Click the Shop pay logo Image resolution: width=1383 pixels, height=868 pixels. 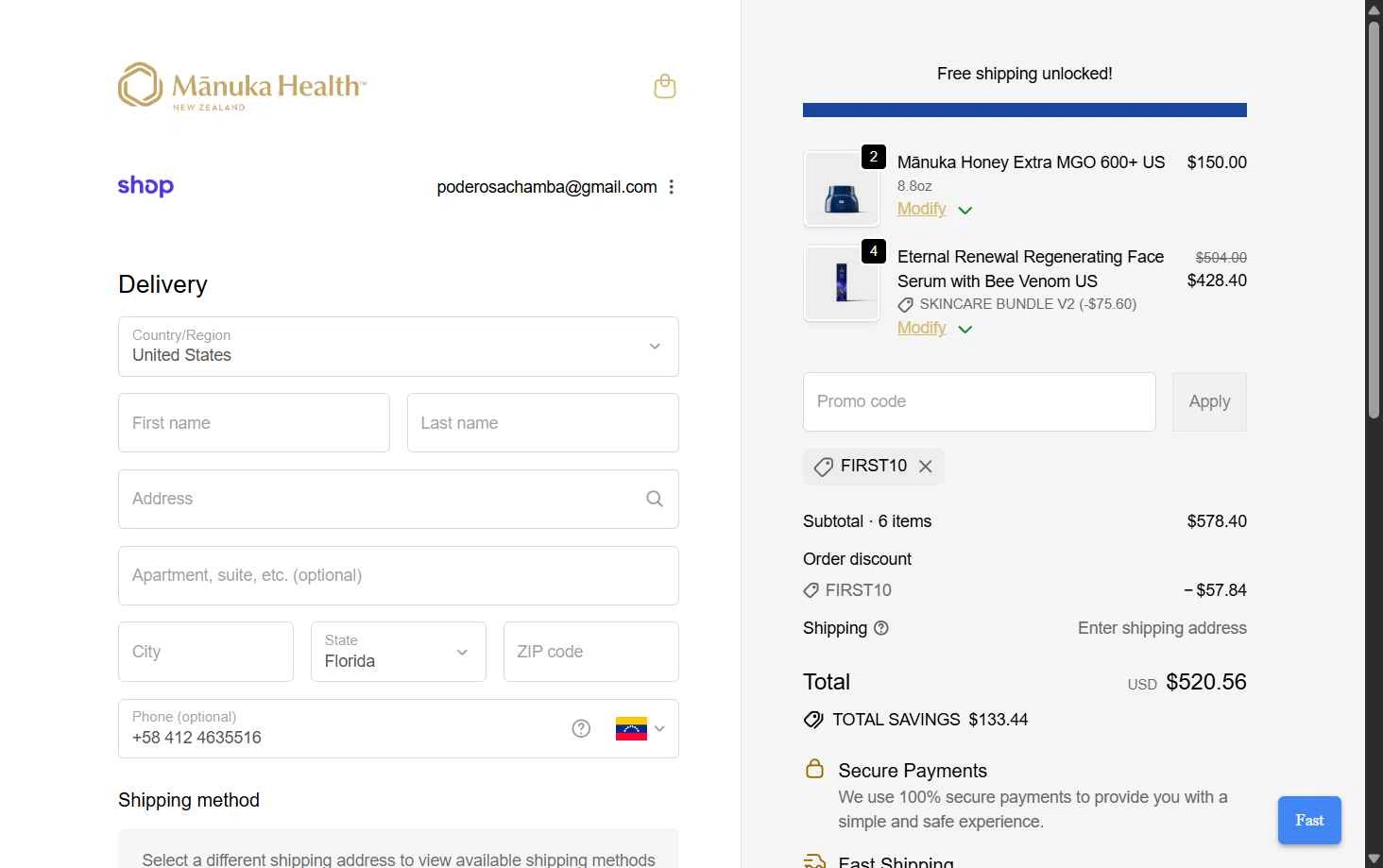click(x=145, y=185)
